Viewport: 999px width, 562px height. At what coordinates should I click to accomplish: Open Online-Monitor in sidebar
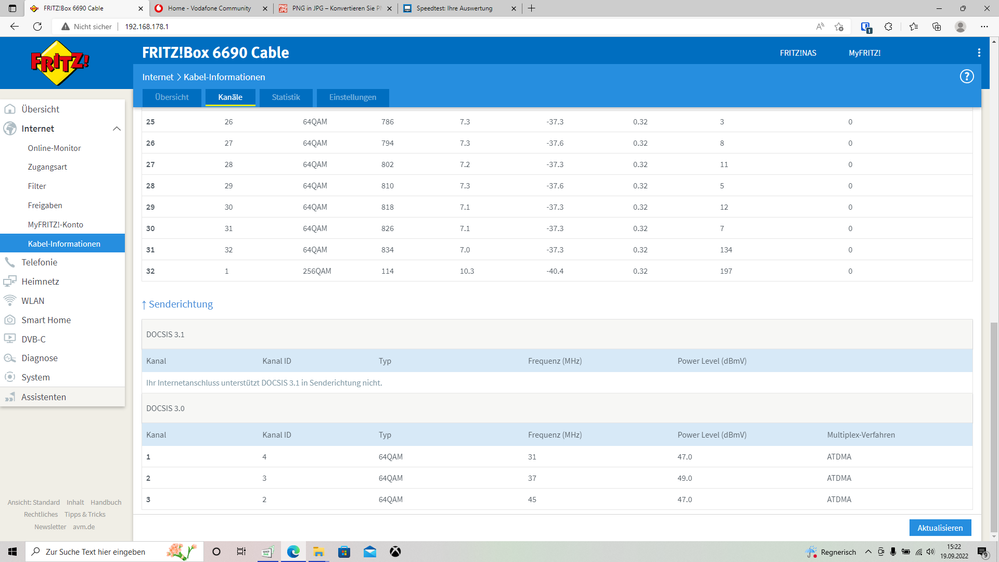coord(54,148)
